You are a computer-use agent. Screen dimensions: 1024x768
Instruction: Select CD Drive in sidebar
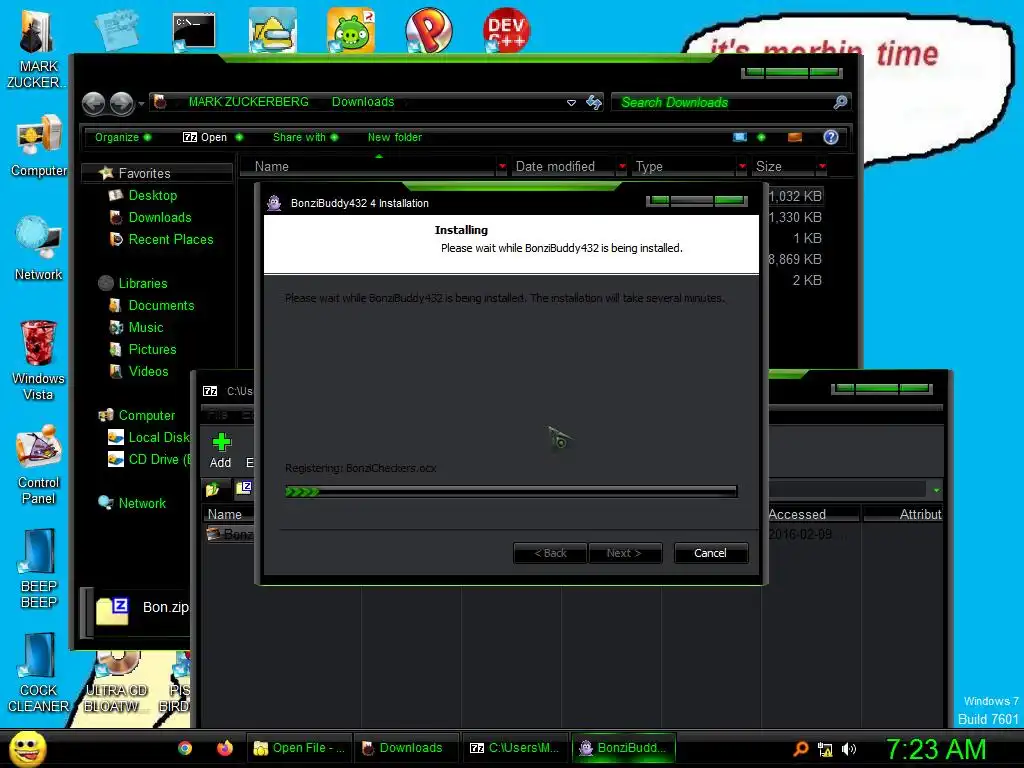149,460
